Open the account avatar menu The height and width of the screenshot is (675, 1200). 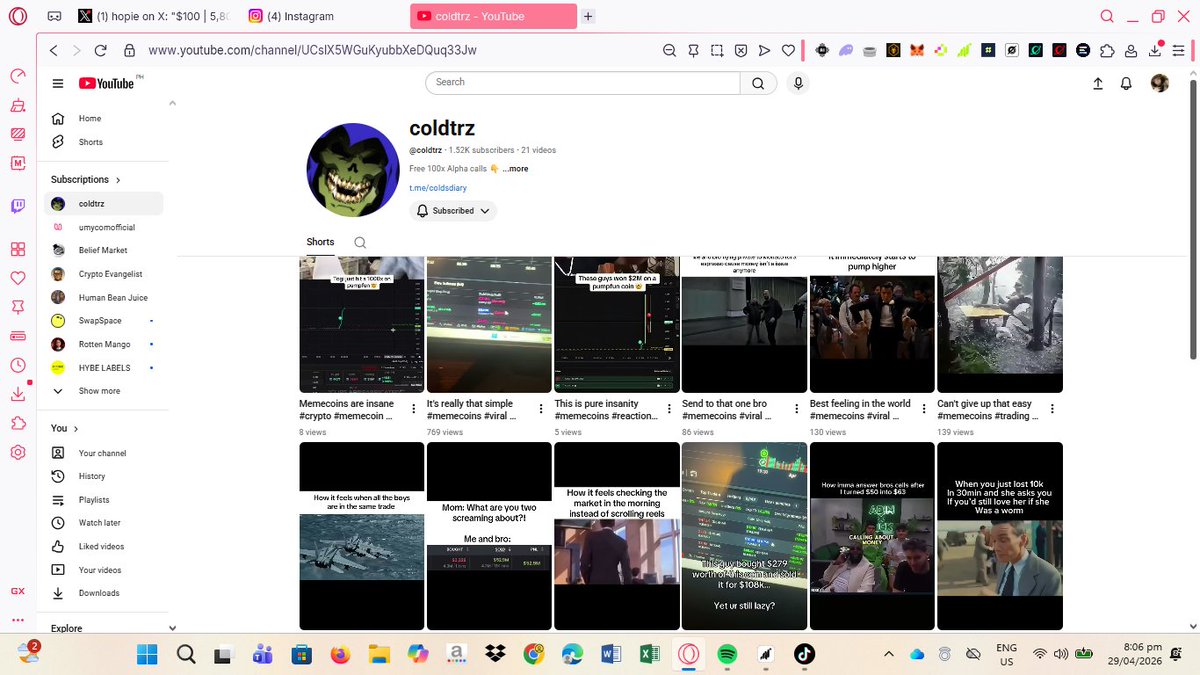pos(1160,84)
